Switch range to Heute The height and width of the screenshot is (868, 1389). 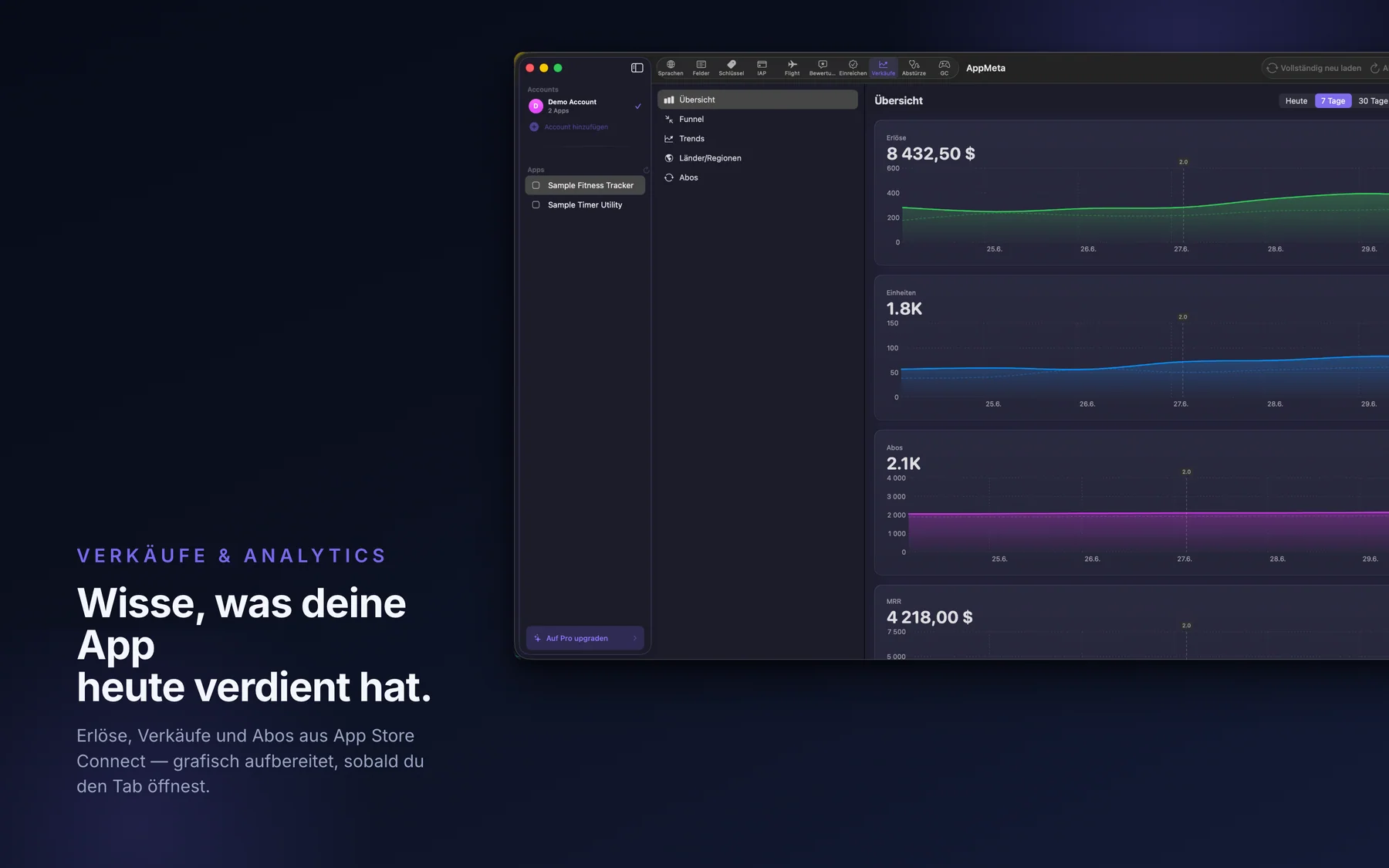tap(1296, 101)
